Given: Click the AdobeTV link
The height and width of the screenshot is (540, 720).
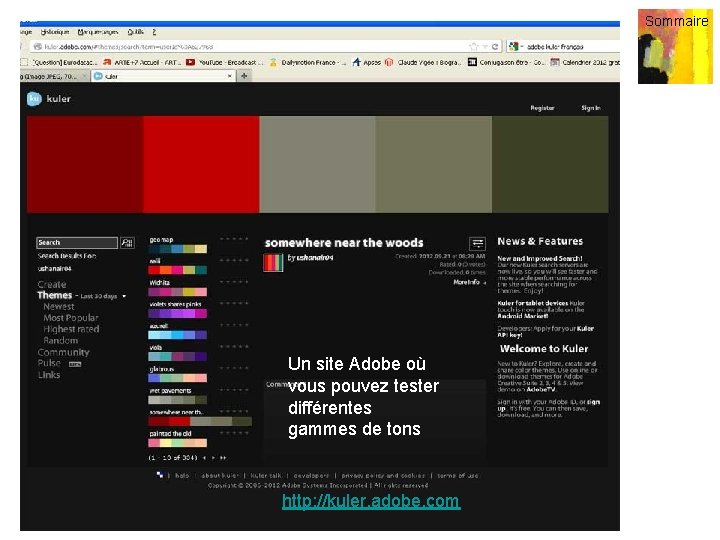Looking at the screenshot, I should coord(540,389).
